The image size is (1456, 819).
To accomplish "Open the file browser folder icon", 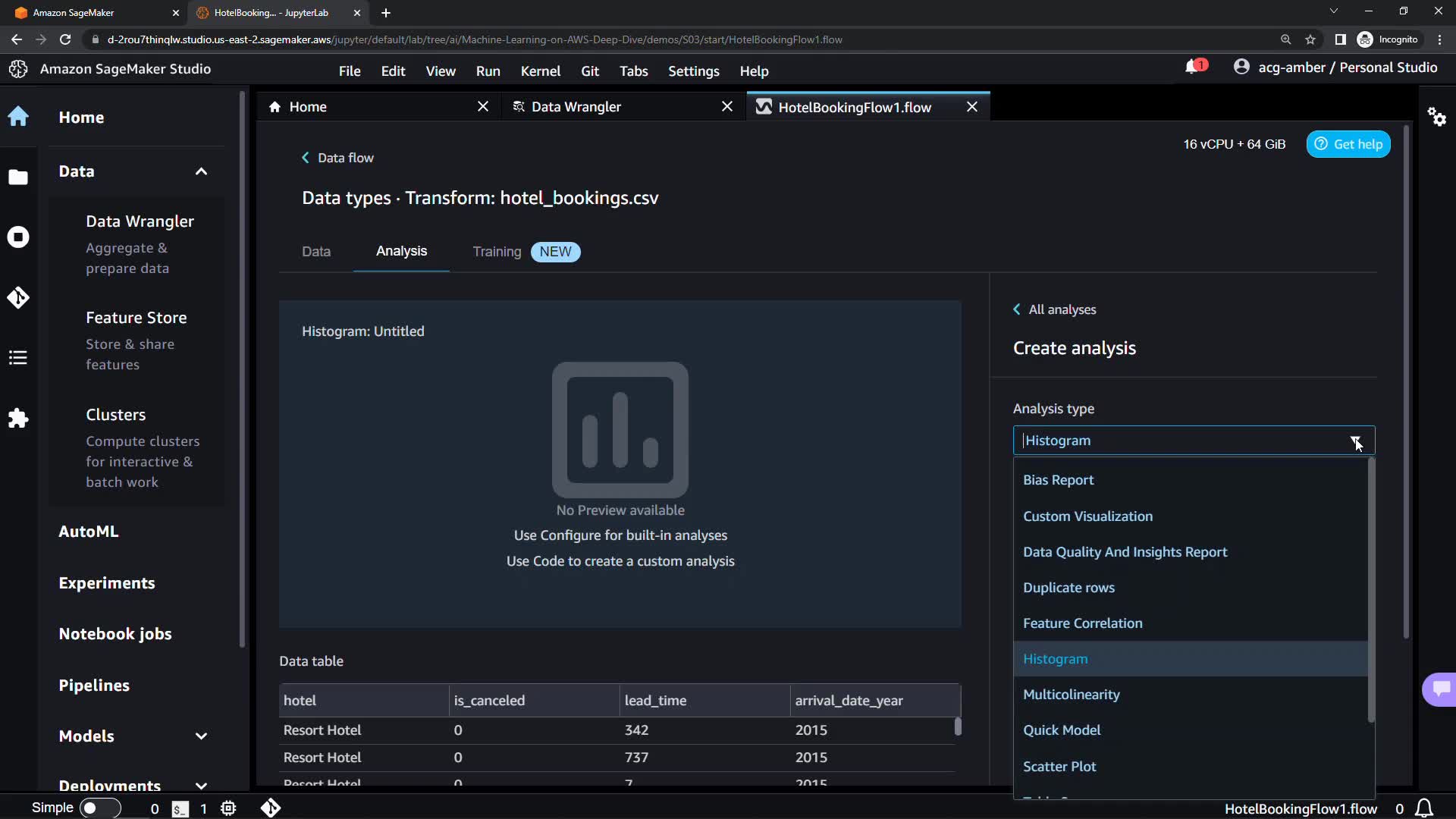I will click(x=18, y=177).
